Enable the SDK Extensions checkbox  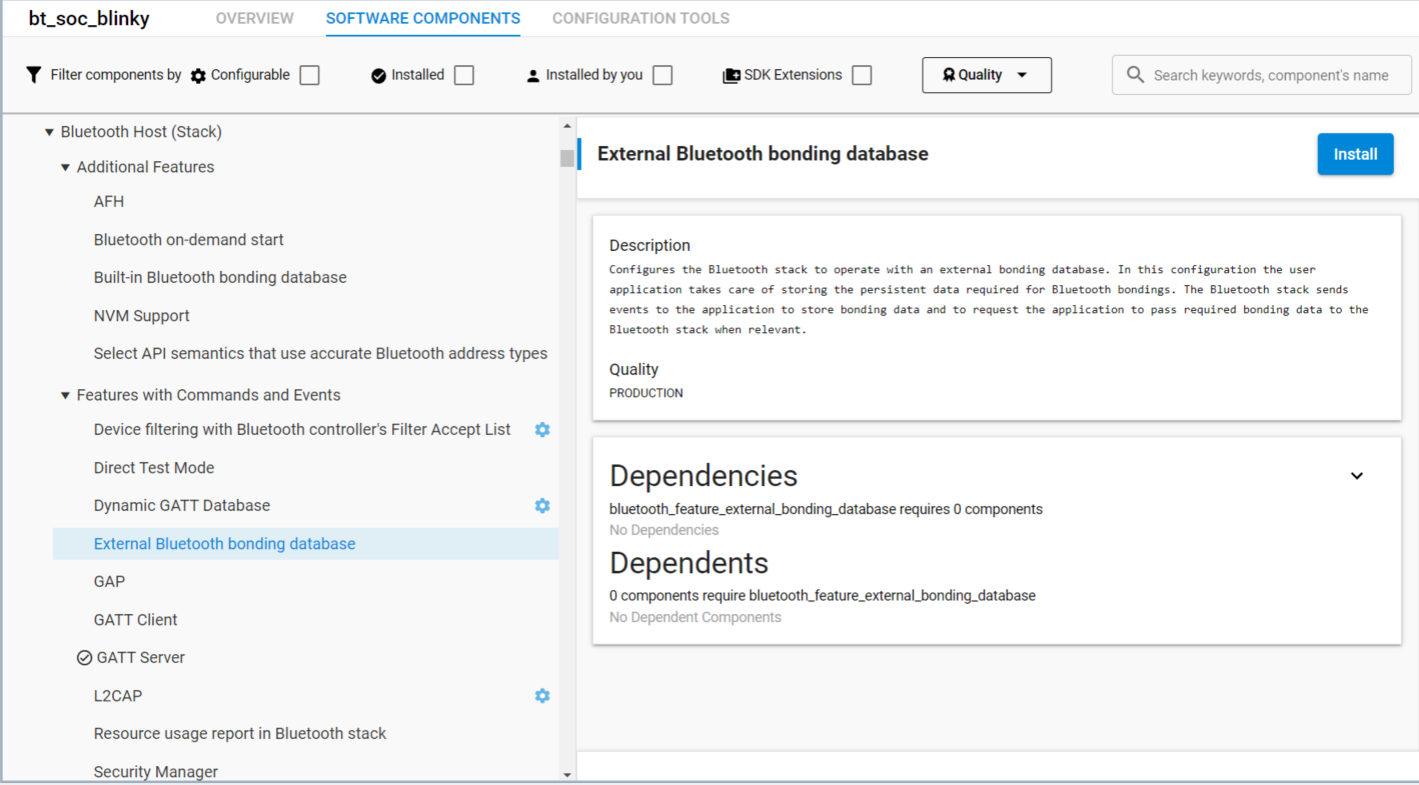point(861,74)
